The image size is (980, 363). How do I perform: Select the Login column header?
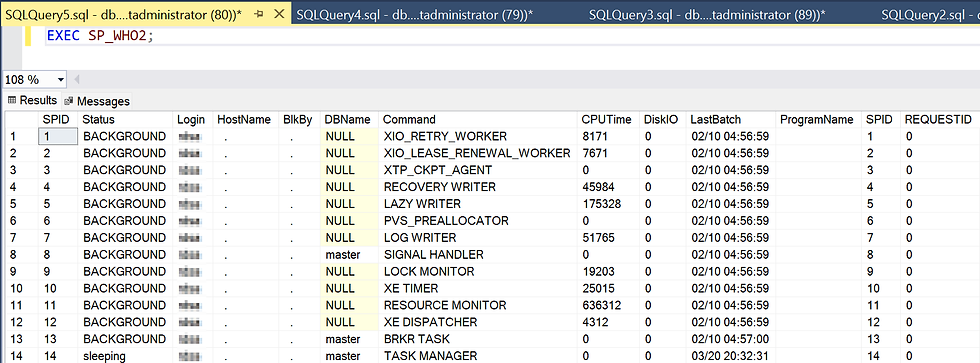192,119
